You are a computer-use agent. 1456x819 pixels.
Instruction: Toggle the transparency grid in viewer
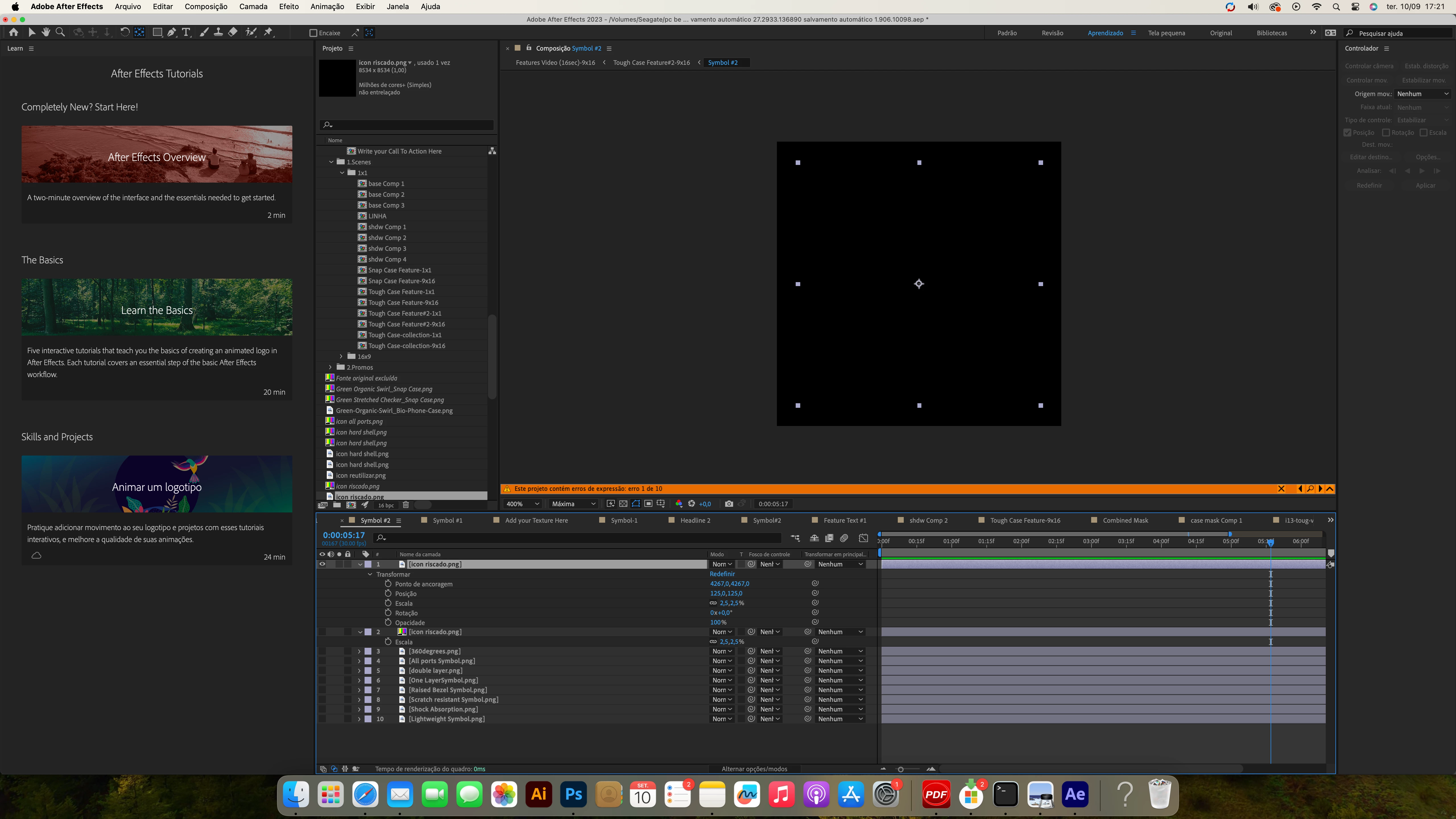click(x=623, y=504)
